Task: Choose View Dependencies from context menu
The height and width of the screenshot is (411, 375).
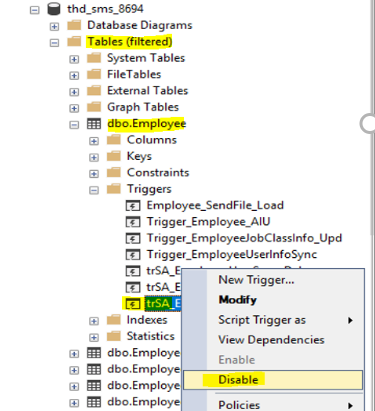Action: tap(273, 340)
